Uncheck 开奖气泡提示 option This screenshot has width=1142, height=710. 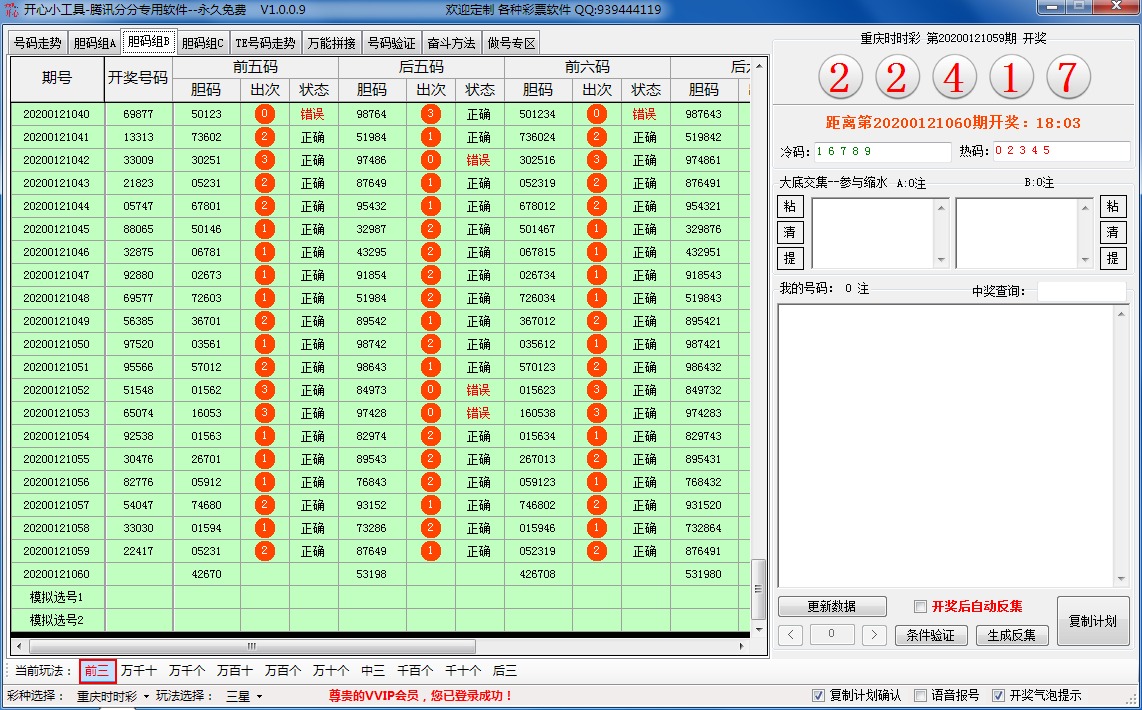click(998, 695)
